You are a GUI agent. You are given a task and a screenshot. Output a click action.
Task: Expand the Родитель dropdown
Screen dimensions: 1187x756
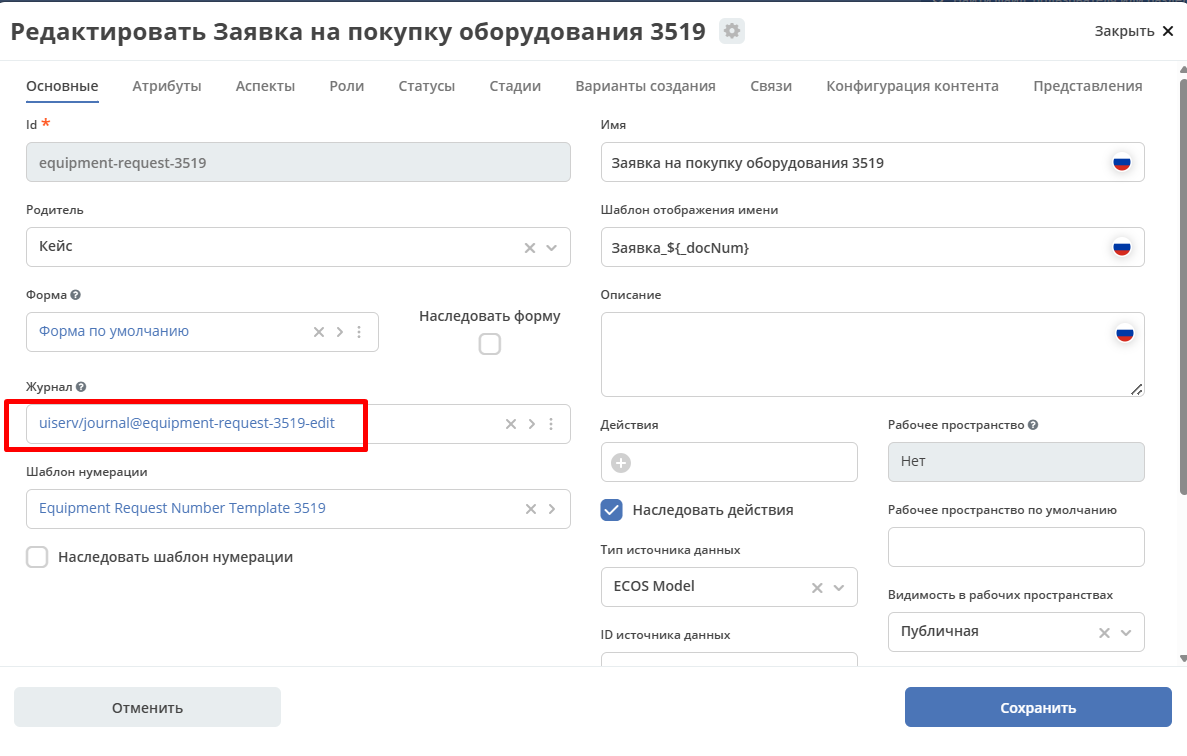pos(551,247)
